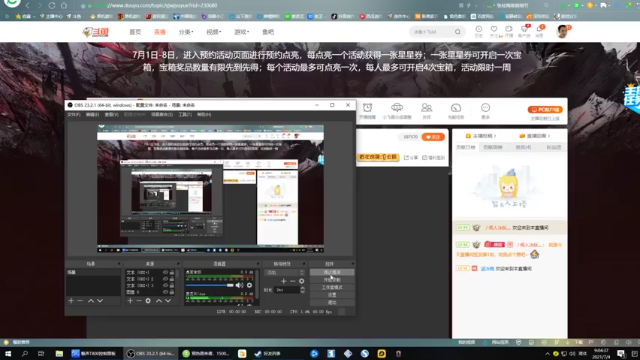This screenshot has width=640, height=360.
Task: Open OBS 工具(T) menu
Action: 185,115
